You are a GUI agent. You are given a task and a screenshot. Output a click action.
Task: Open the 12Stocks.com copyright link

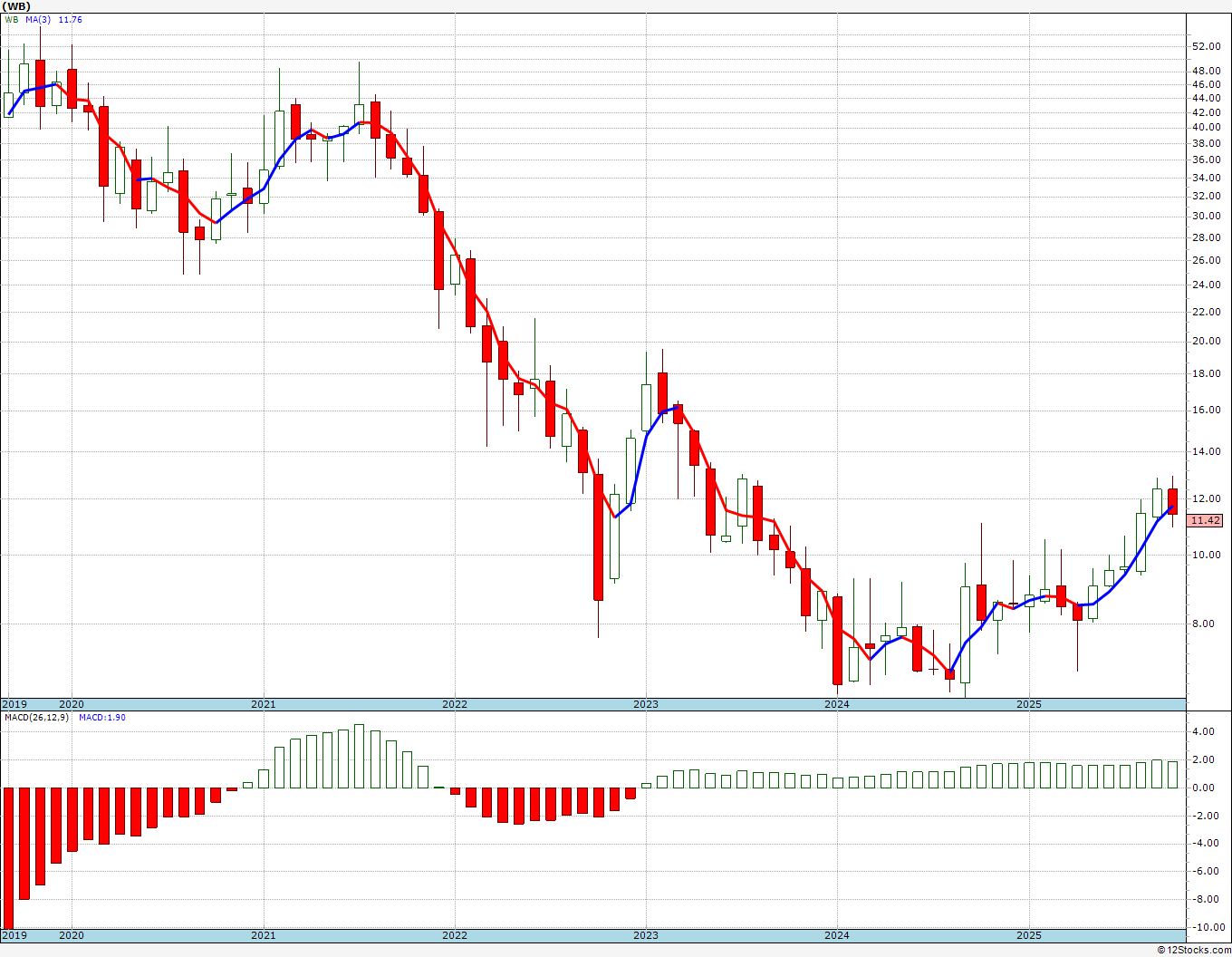pos(1194,950)
